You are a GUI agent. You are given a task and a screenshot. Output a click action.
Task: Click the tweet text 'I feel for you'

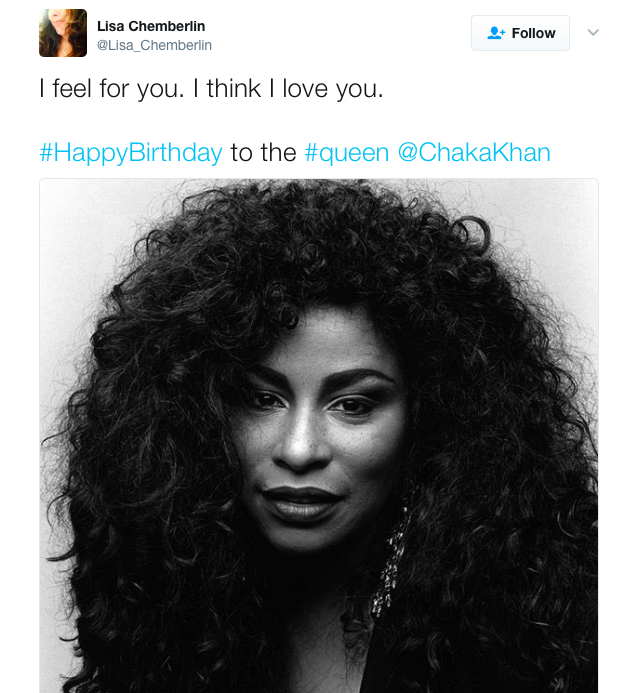point(111,89)
